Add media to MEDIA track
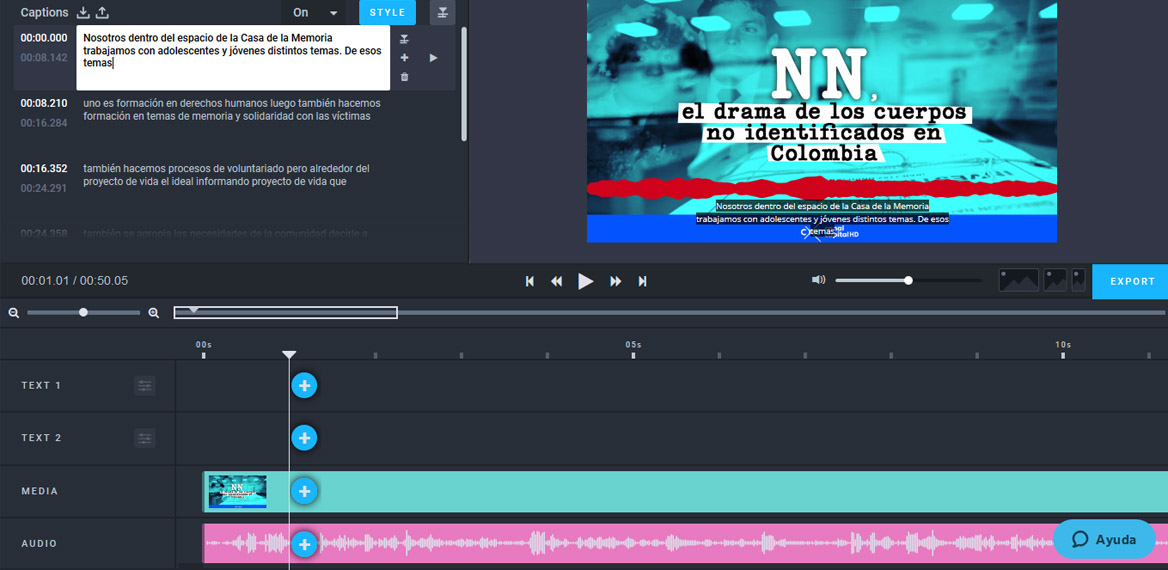 304,491
